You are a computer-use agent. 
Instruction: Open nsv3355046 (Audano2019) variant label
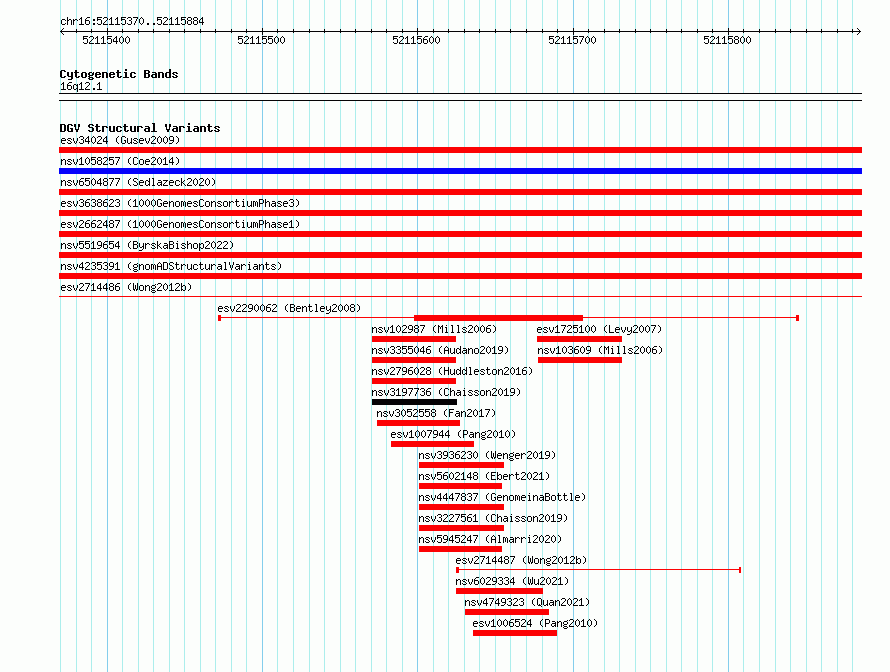440,350
